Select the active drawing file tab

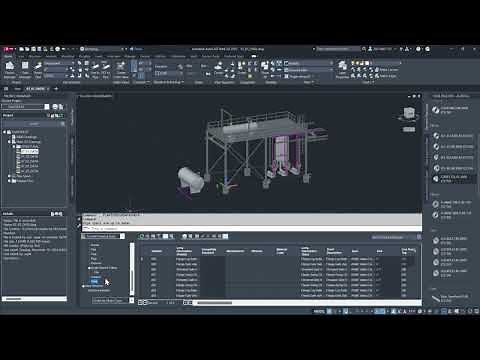pyautogui.click(x=37, y=89)
